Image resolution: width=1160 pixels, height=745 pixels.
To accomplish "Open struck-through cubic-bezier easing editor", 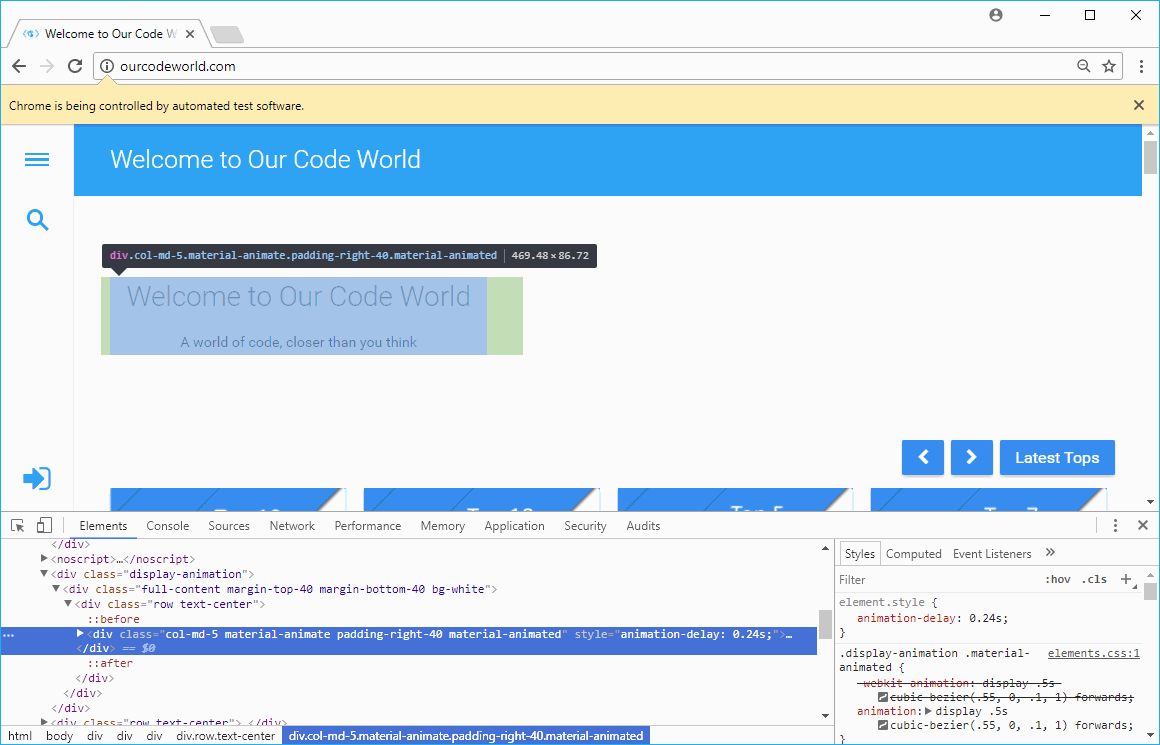I will pos(883,697).
